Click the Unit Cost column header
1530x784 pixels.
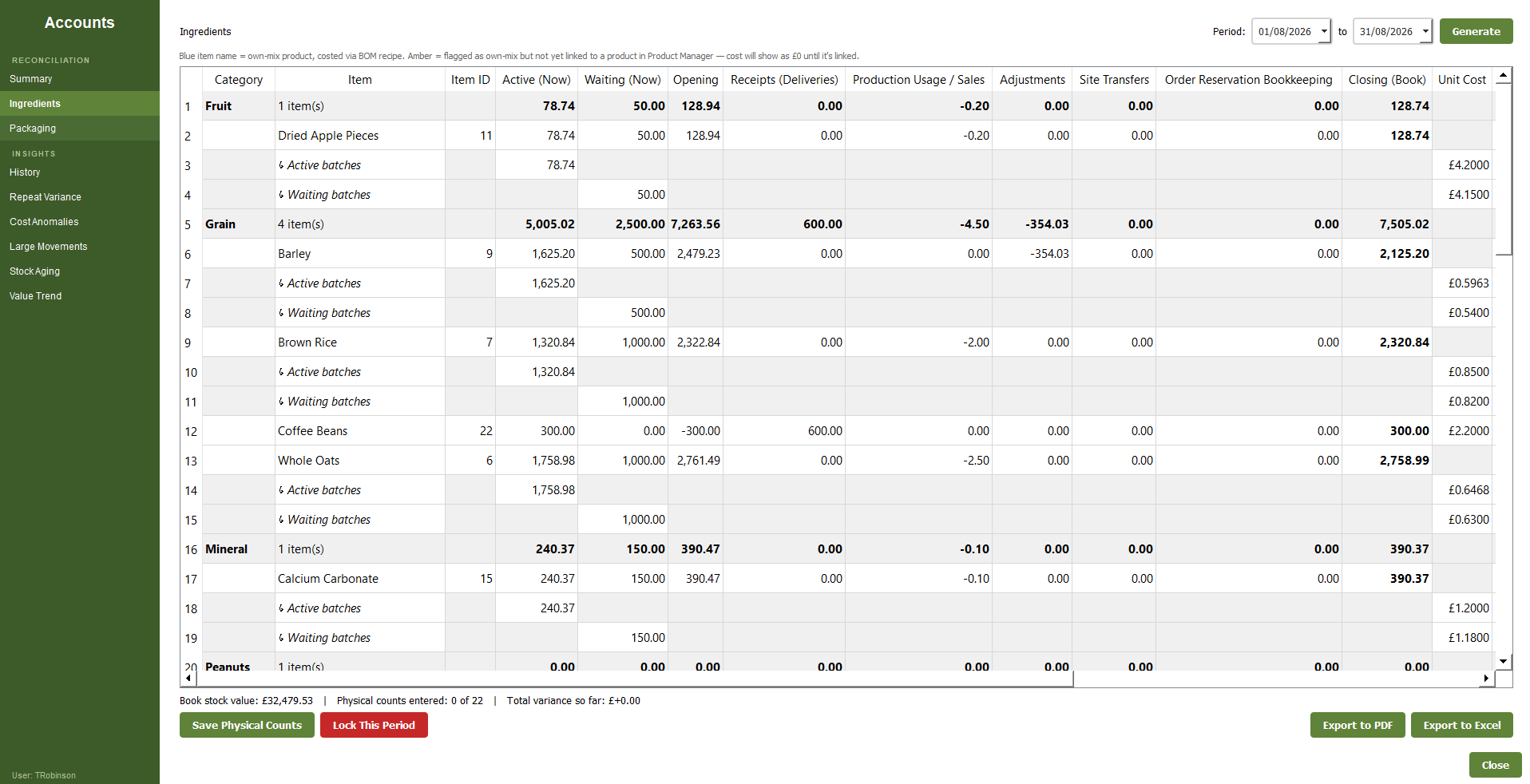tap(1462, 80)
